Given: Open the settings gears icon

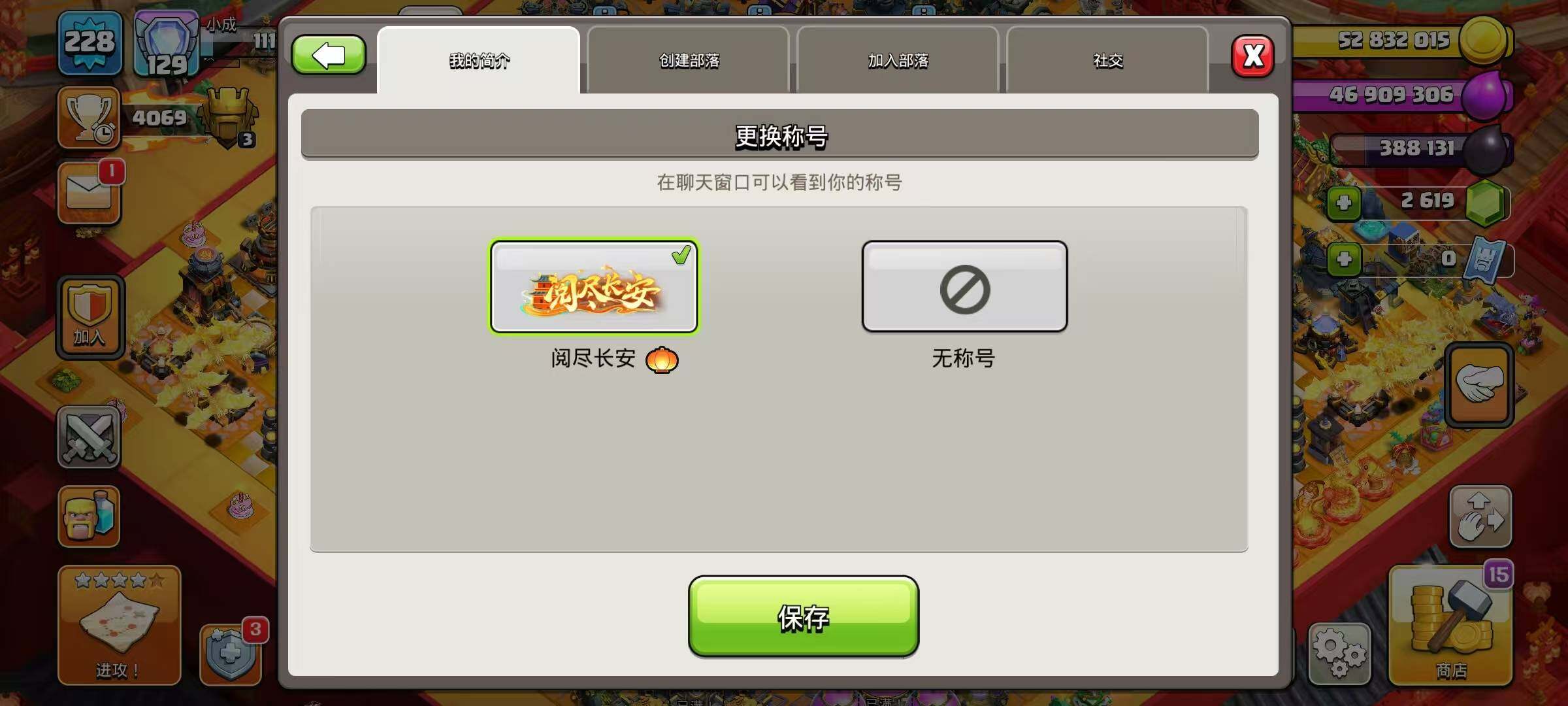Looking at the screenshot, I should click(x=1339, y=654).
